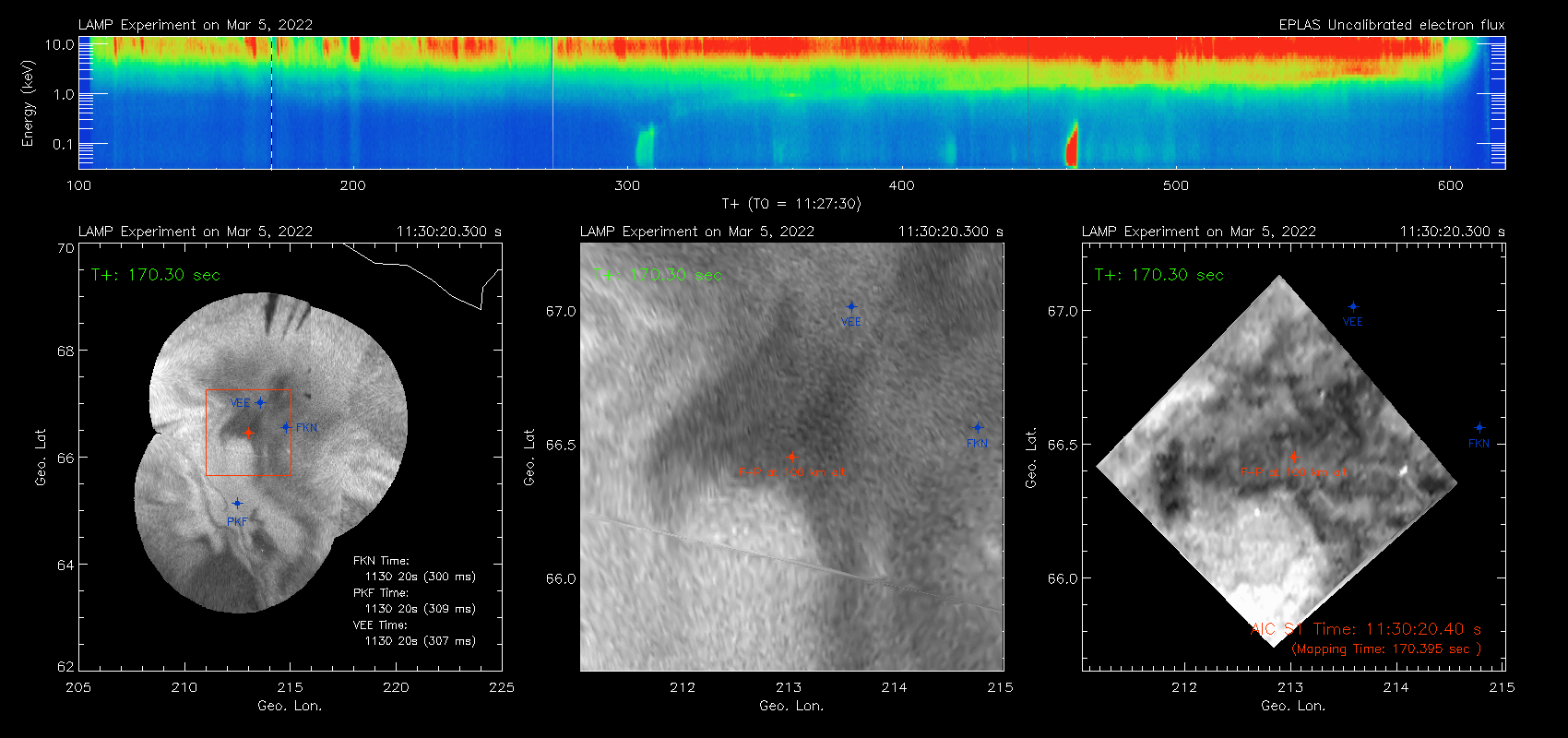Click the left panel's 'Geo. Lat' axis label
1568x738 pixels.
[40, 458]
